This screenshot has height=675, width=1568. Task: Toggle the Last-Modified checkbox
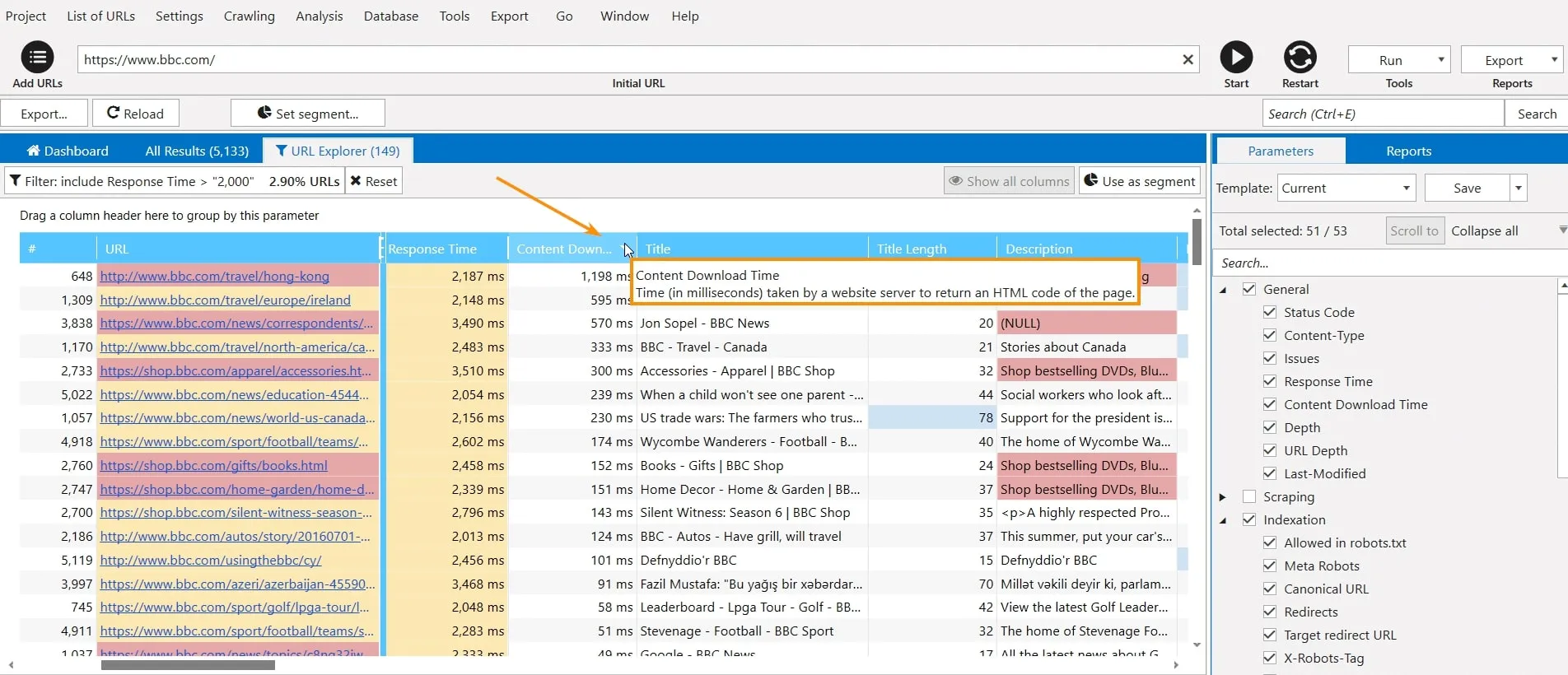tap(1270, 473)
